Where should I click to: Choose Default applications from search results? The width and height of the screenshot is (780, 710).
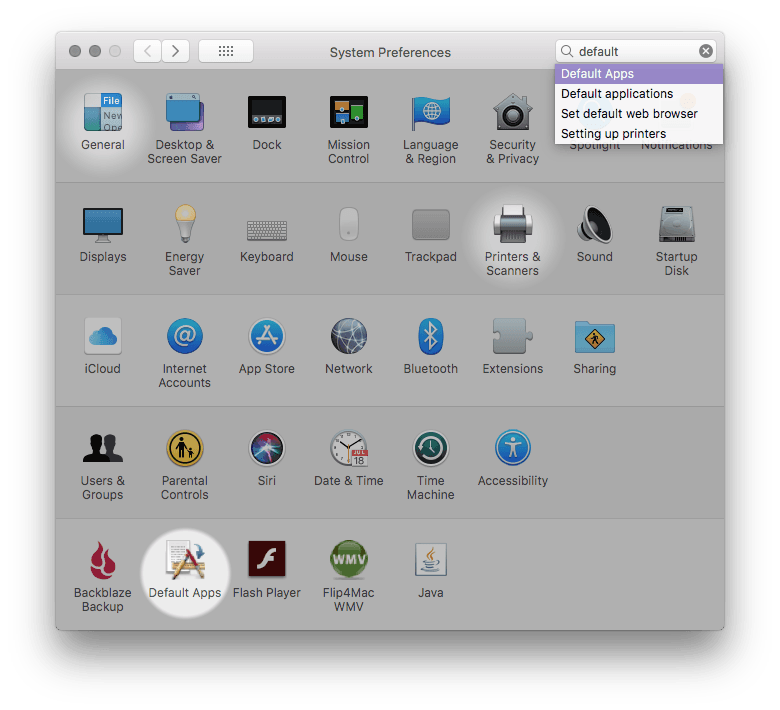click(x=639, y=94)
